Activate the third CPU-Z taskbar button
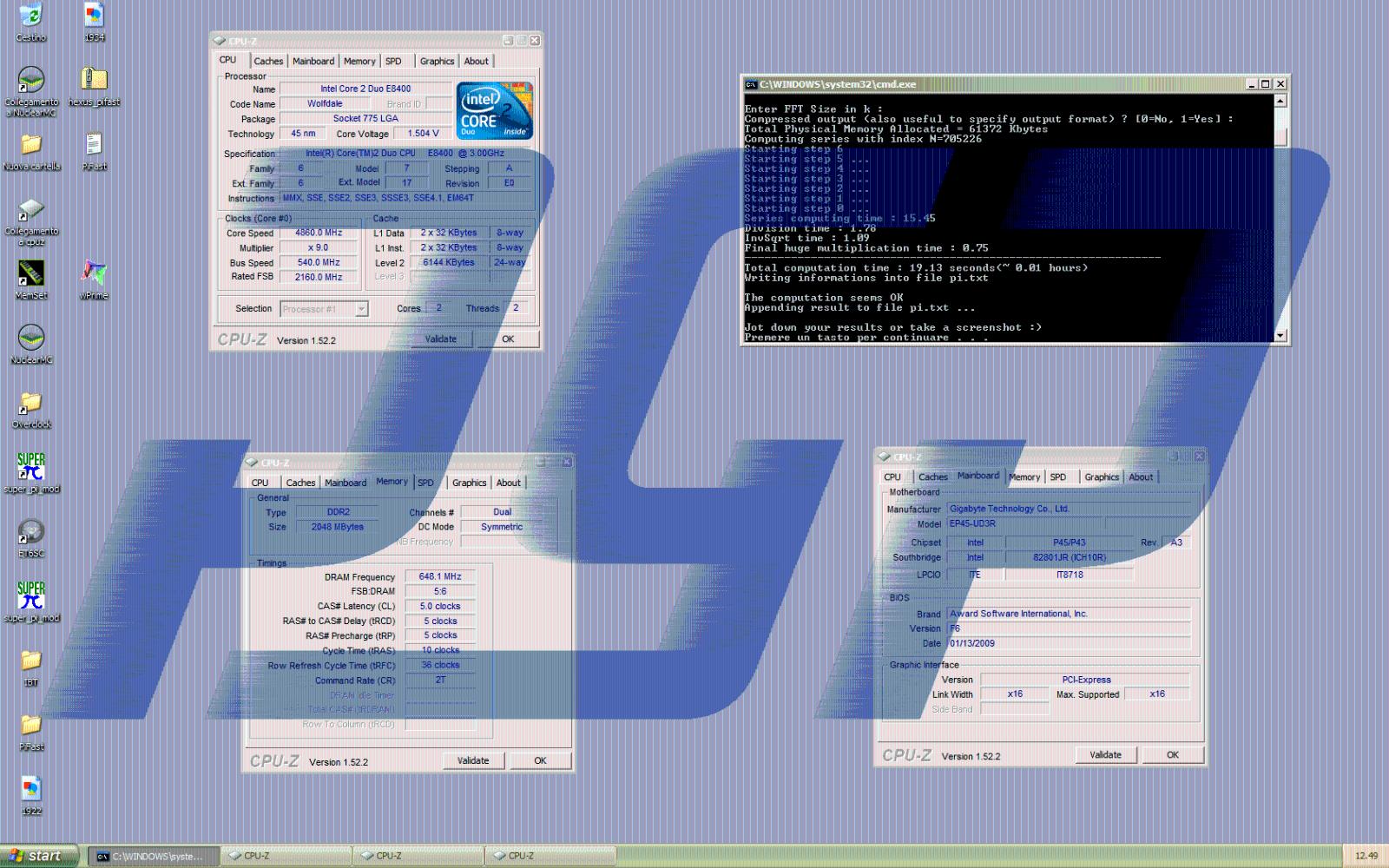1389x868 pixels. click(x=551, y=856)
